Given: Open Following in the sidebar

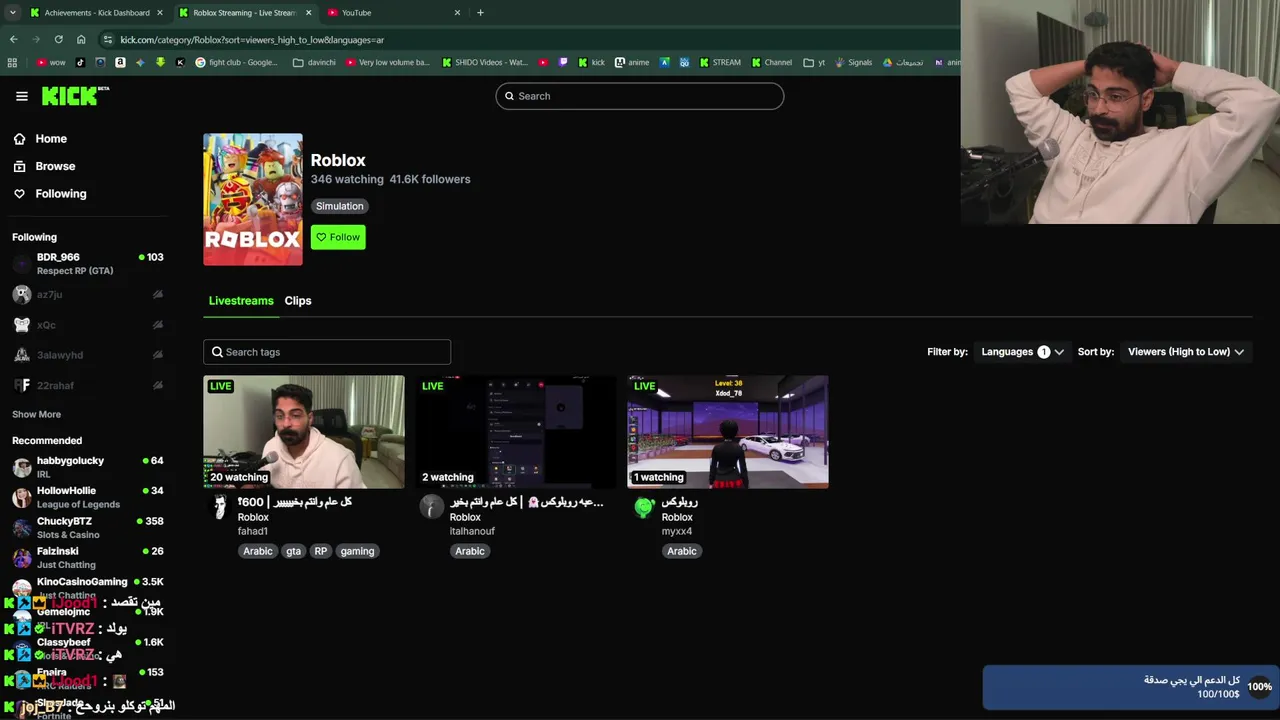Looking at the screenshot, I should (61, 194).
